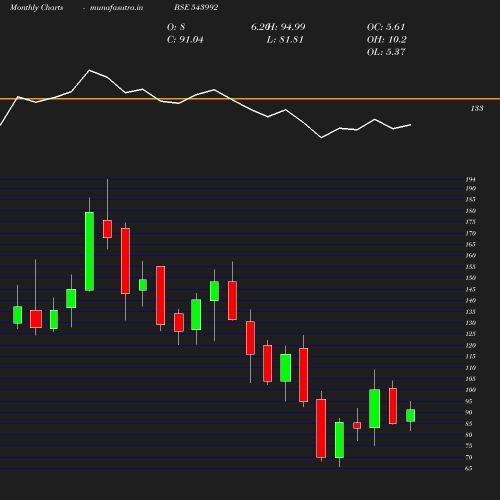Click the orange horizontal reference line

point(250,99)
